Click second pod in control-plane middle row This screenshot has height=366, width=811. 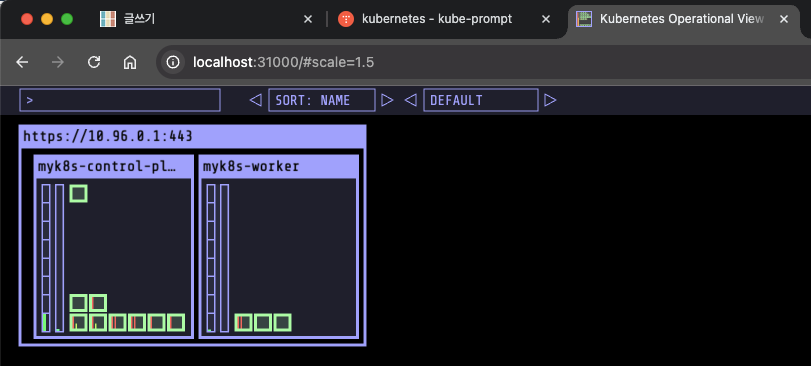tap(98, 303)
